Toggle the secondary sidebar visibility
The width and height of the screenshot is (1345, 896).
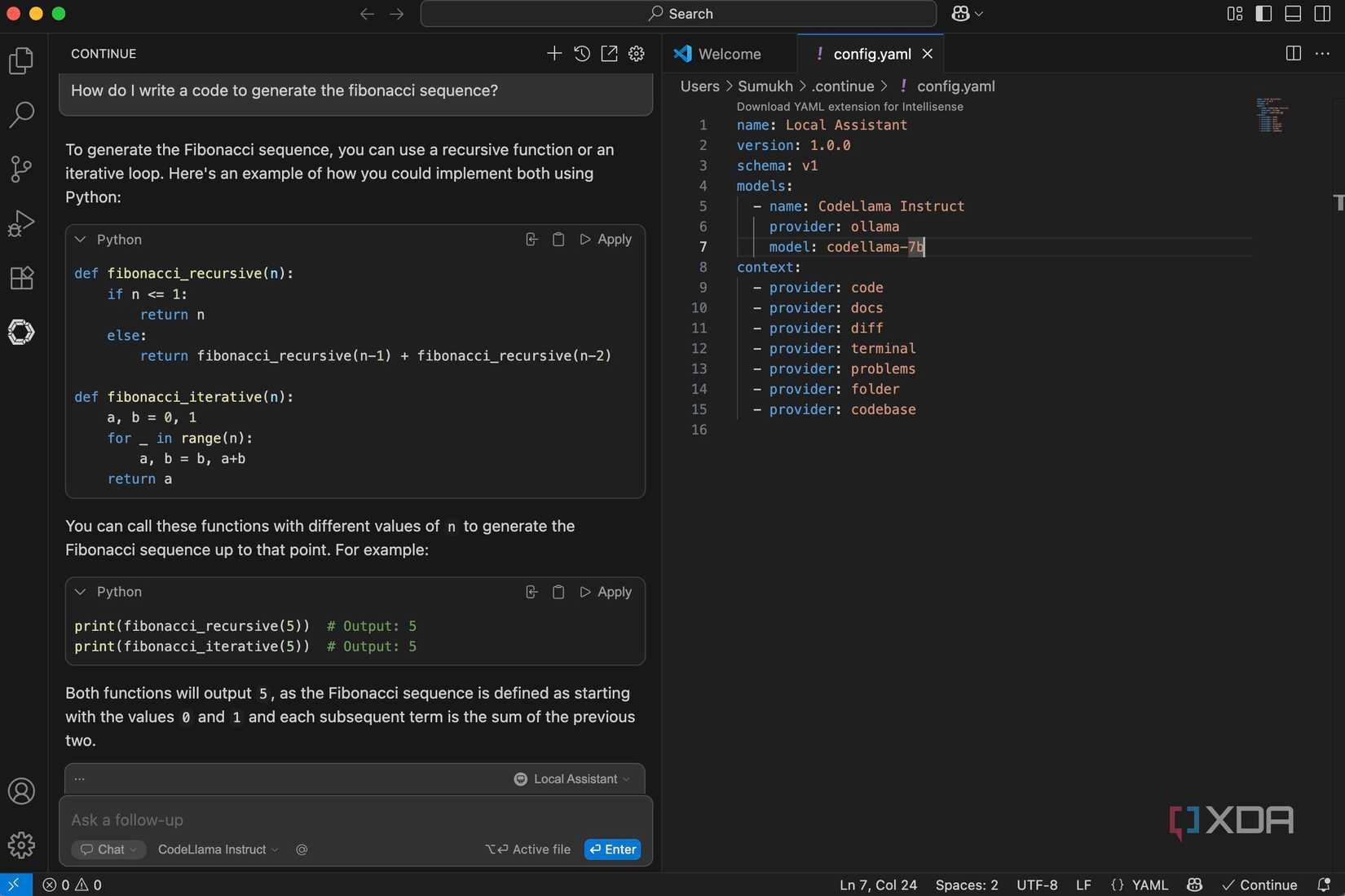[x=1321, y=13]
